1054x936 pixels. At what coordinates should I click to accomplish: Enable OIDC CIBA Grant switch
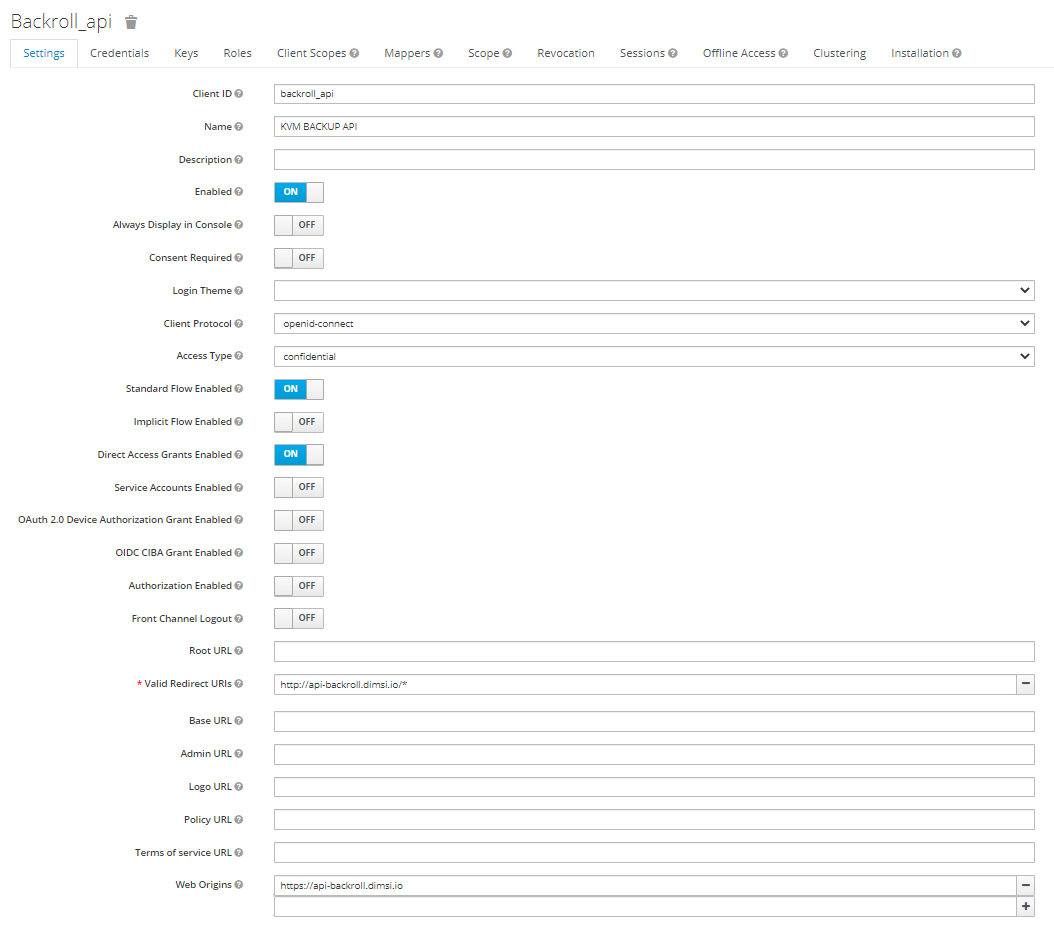tap(298, 553)
